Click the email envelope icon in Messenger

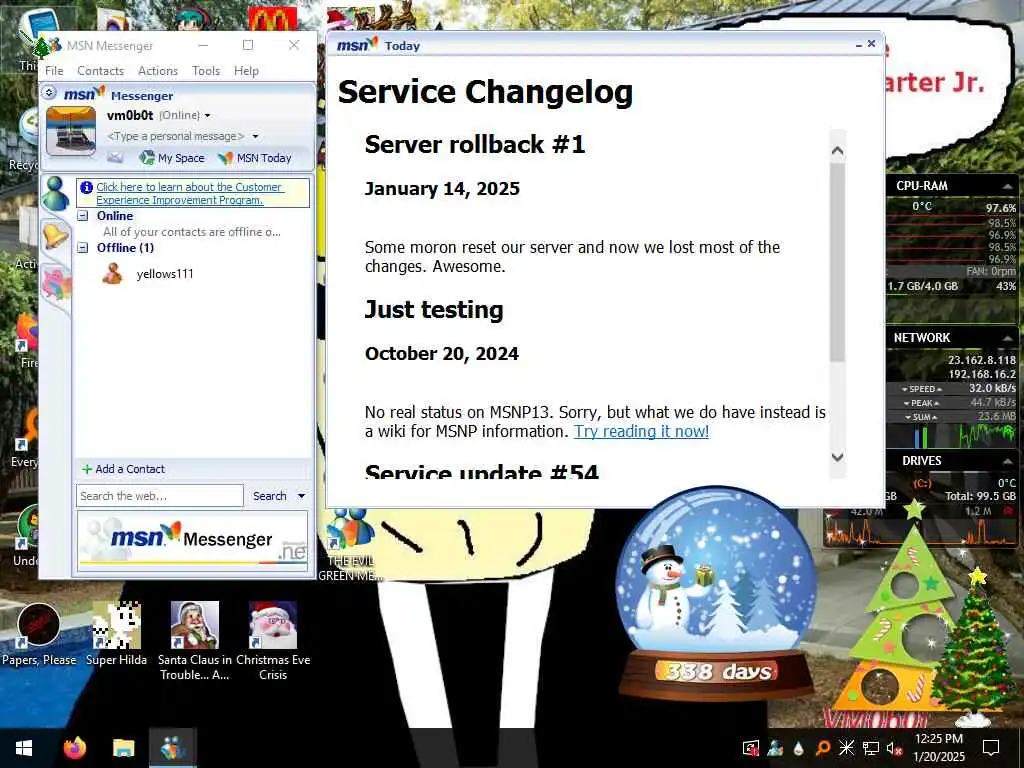[115, 157]
